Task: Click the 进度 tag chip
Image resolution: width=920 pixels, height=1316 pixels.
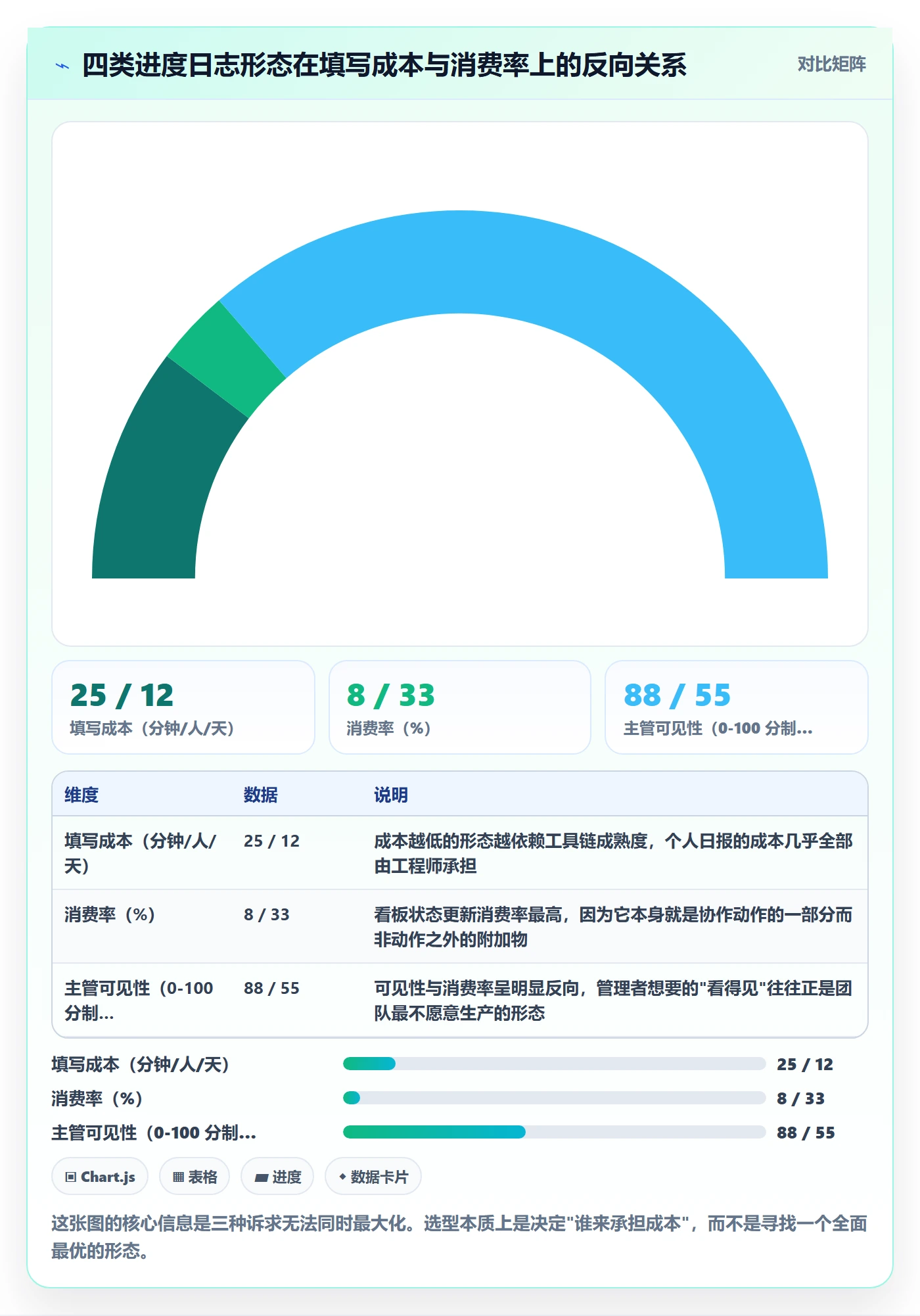Action: pyautogui.click(x=277, y=1177)
